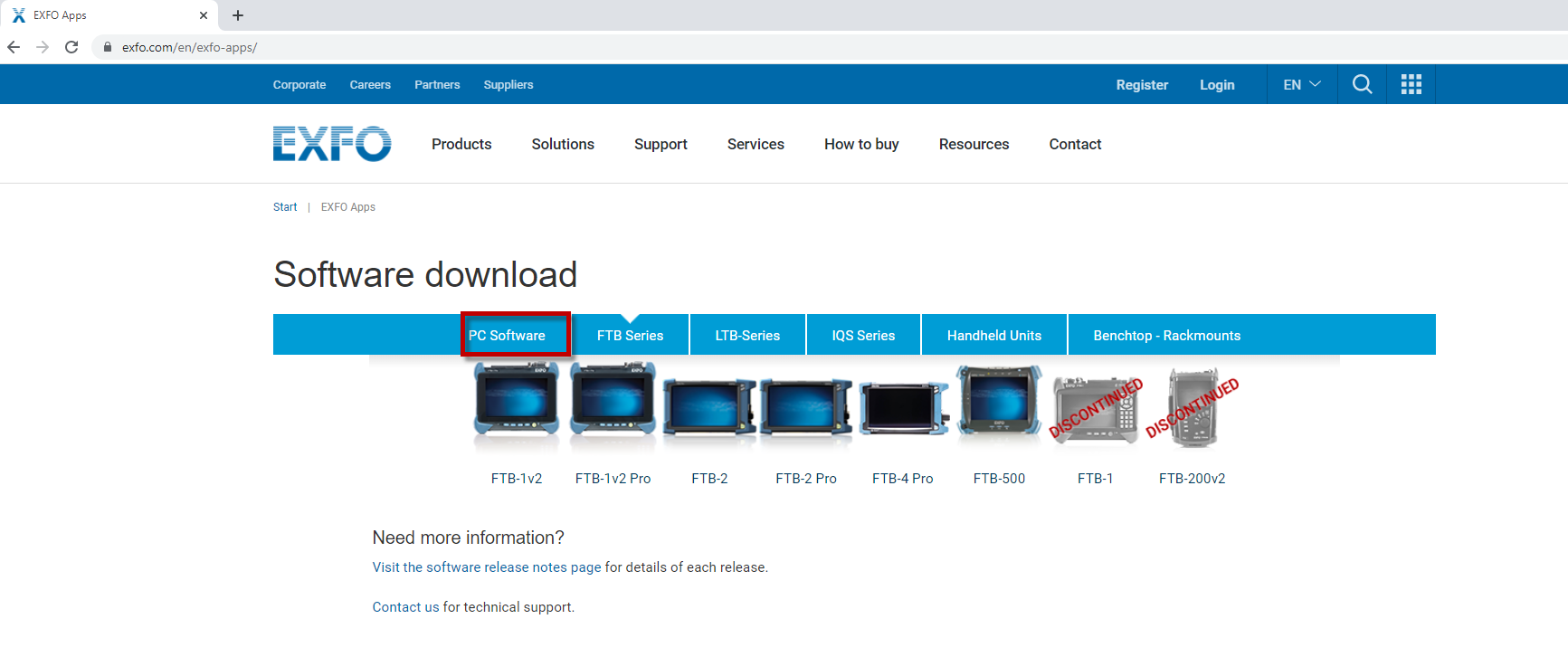Open the Corporate link
The image size is (1568, 657).
tap(299, 84)
